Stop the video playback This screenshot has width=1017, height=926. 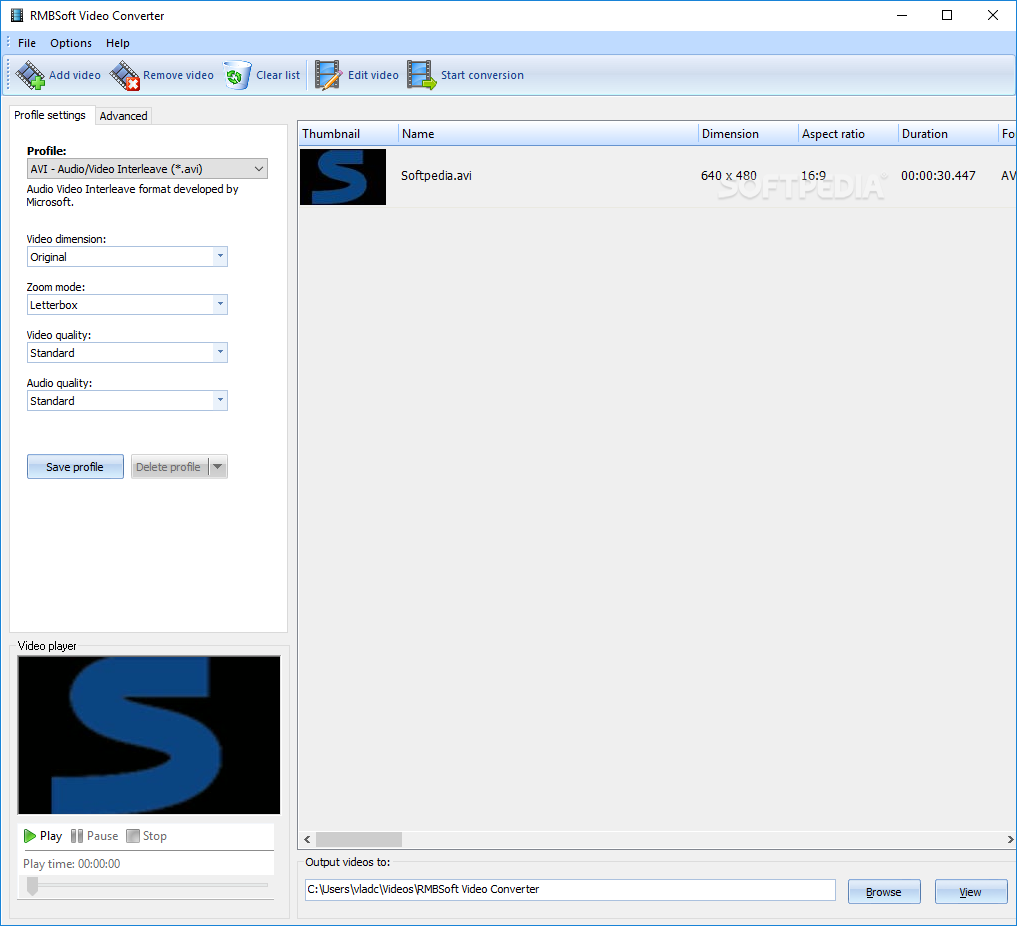tap(147, 836)
